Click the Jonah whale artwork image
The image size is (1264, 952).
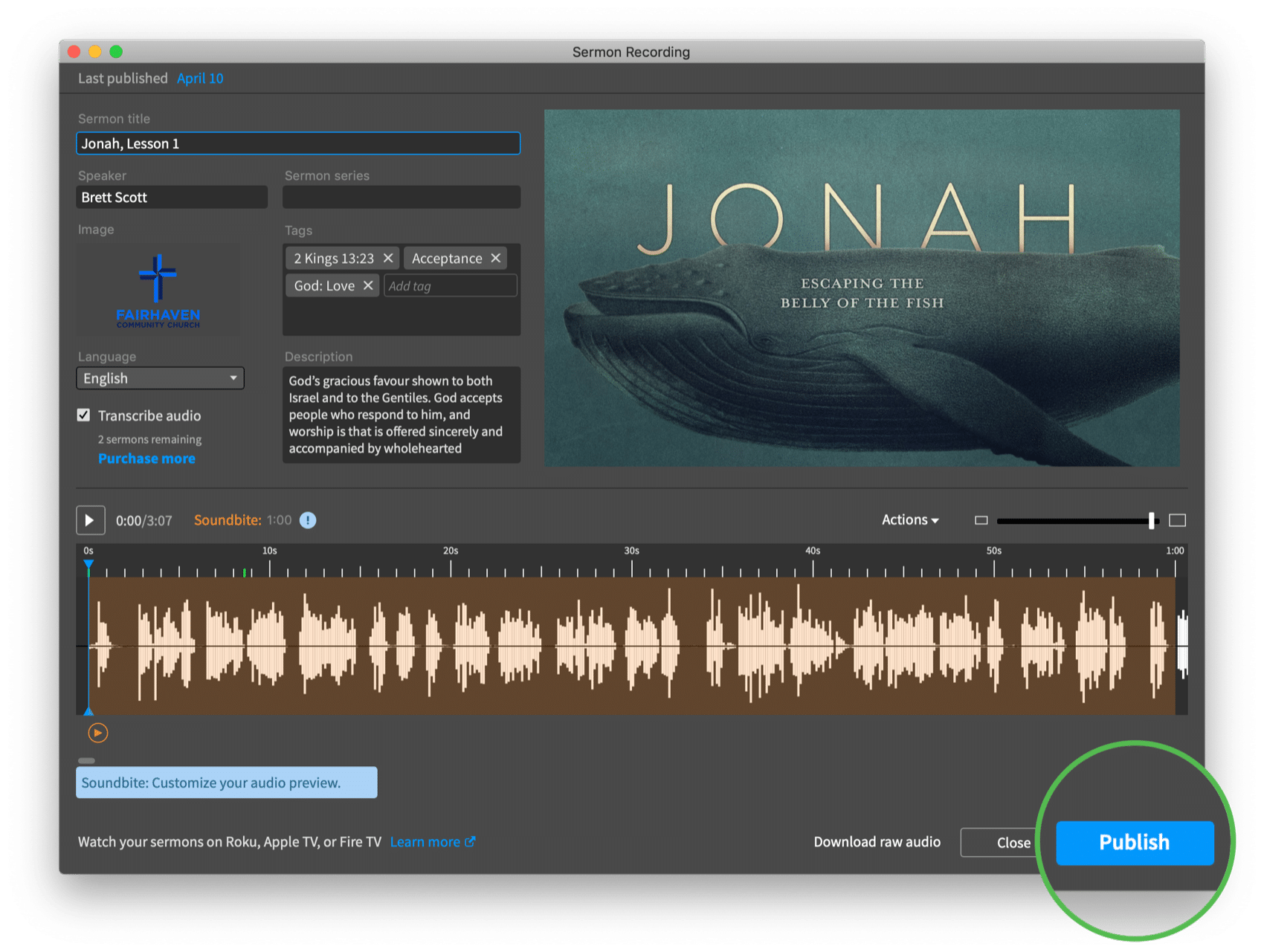point(862,288)
